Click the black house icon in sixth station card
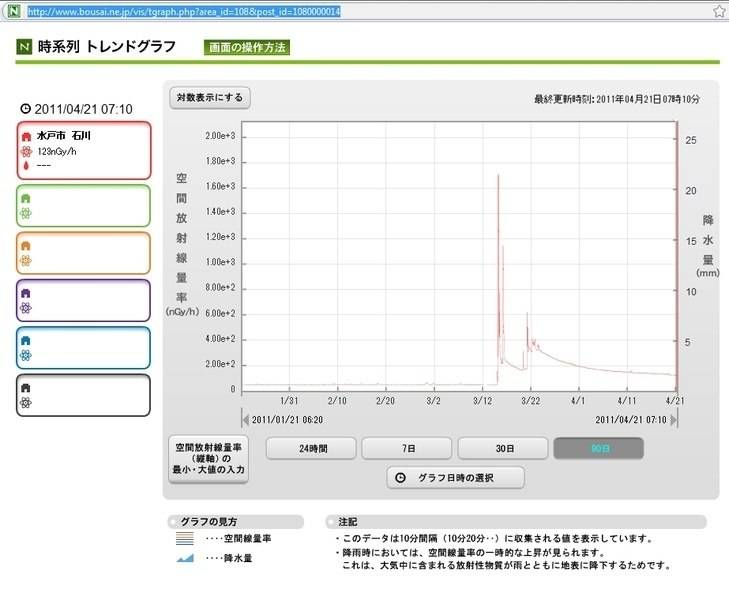 tap(26, 388)
